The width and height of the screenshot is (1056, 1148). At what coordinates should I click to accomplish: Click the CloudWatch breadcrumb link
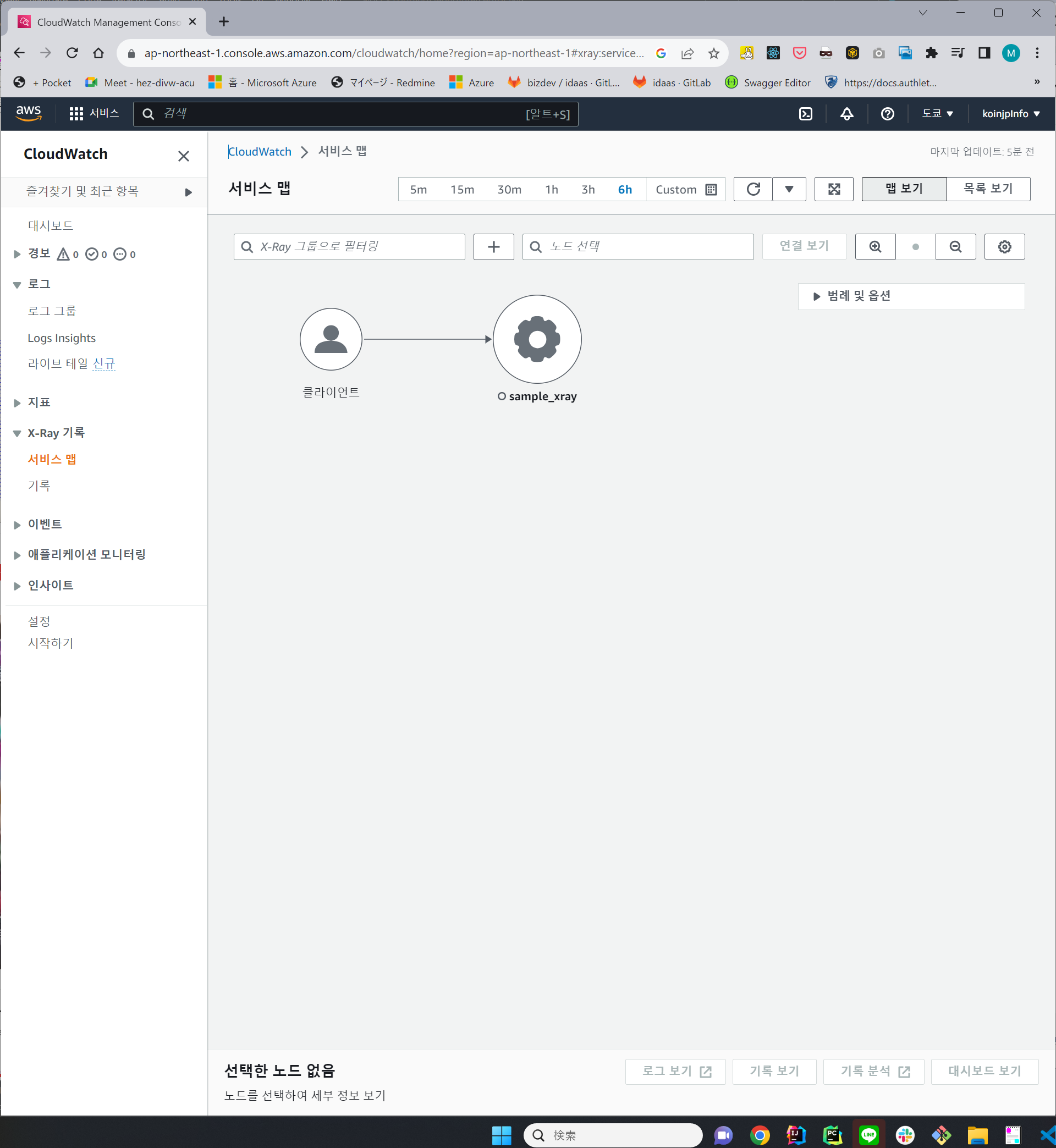tap(260, 152)
